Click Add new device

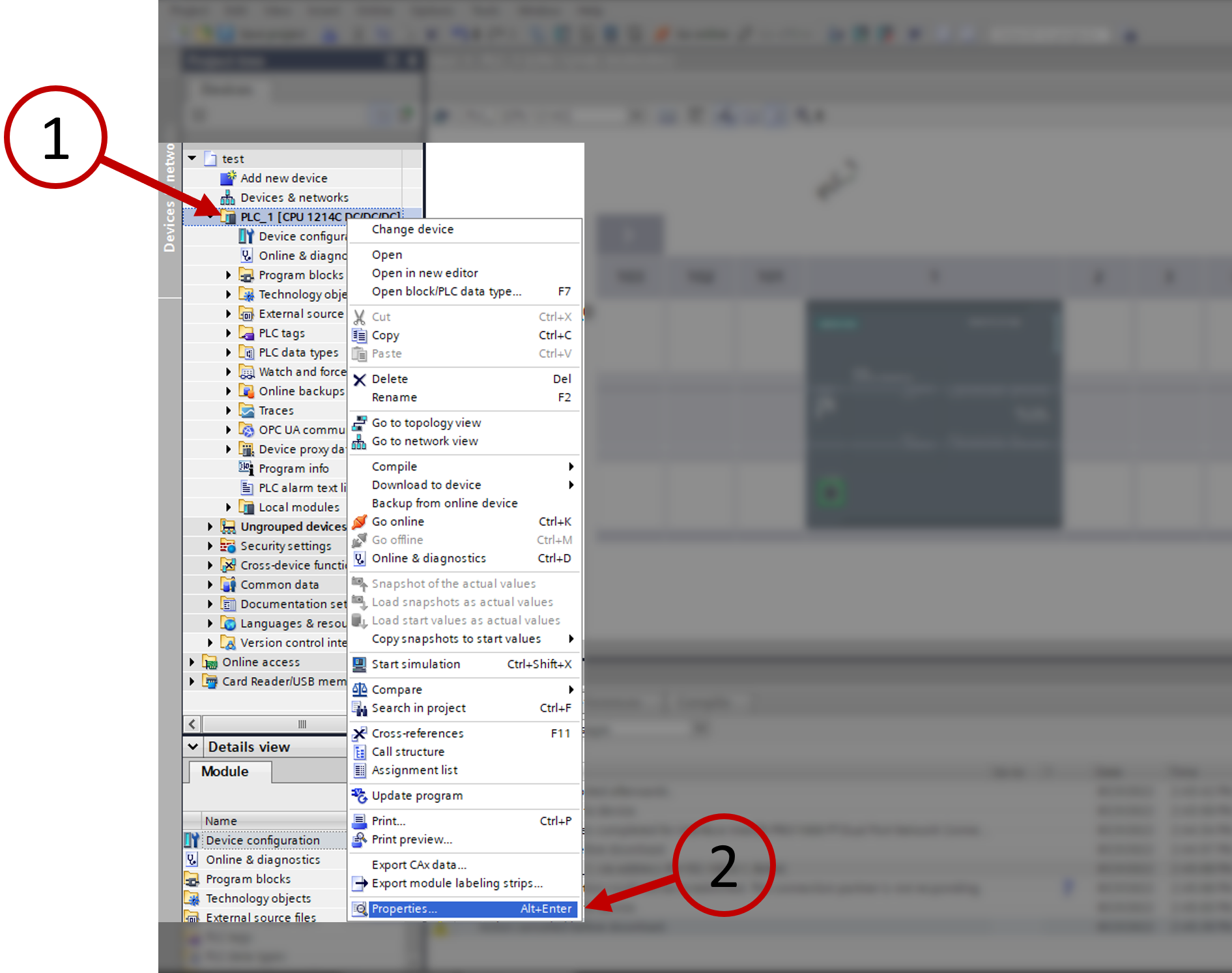pos(283,177)
